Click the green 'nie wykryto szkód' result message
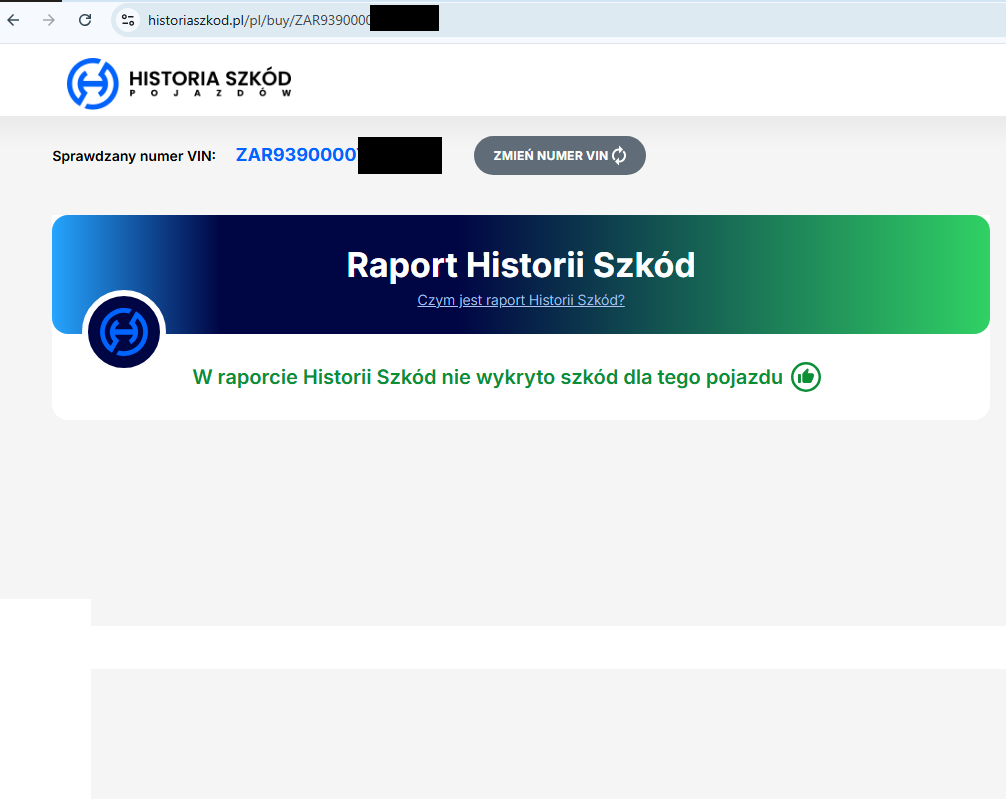 pos(487,377)
